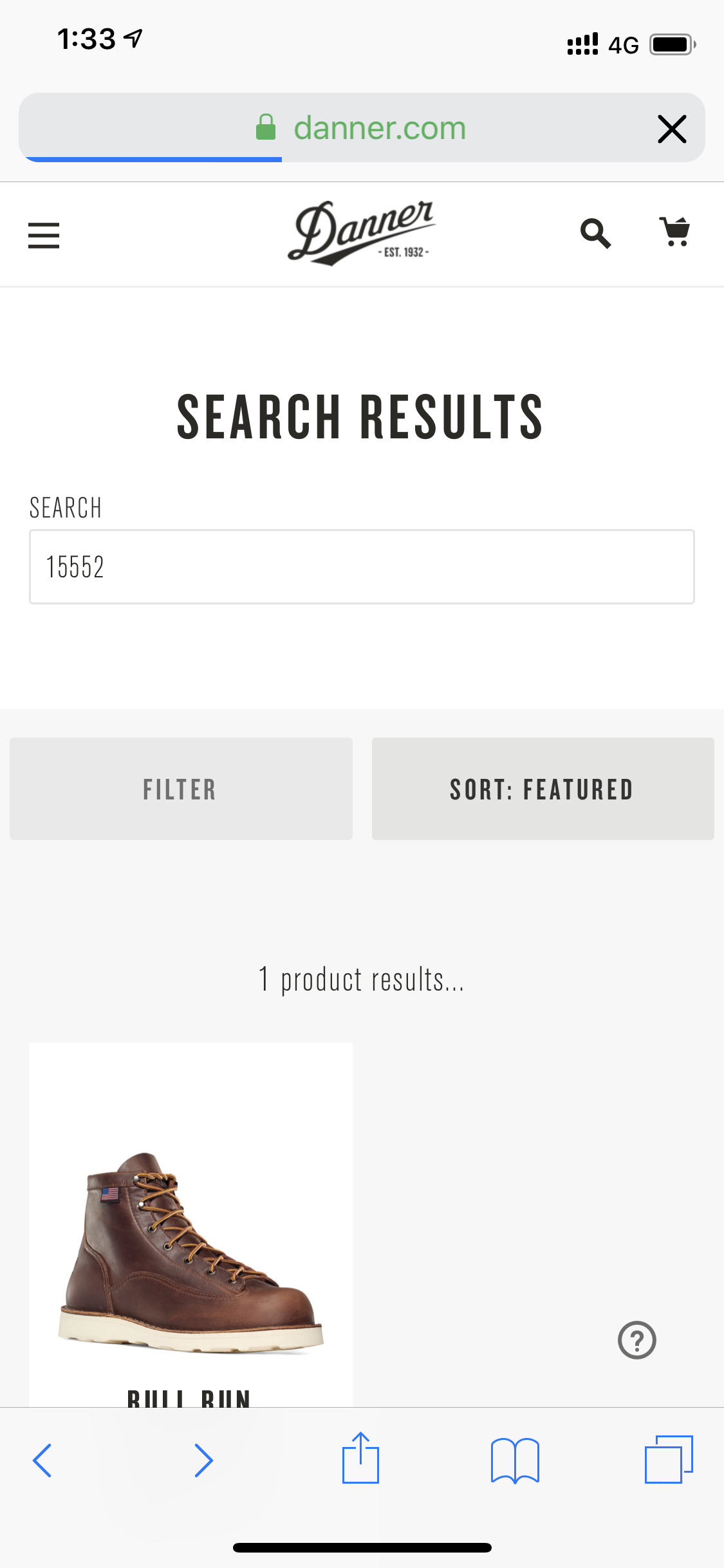Image resolution: width=724 pixels, height=1568 pixels.
Task: Open Safari bookmarks book icon
Action: coord(515,1460)
